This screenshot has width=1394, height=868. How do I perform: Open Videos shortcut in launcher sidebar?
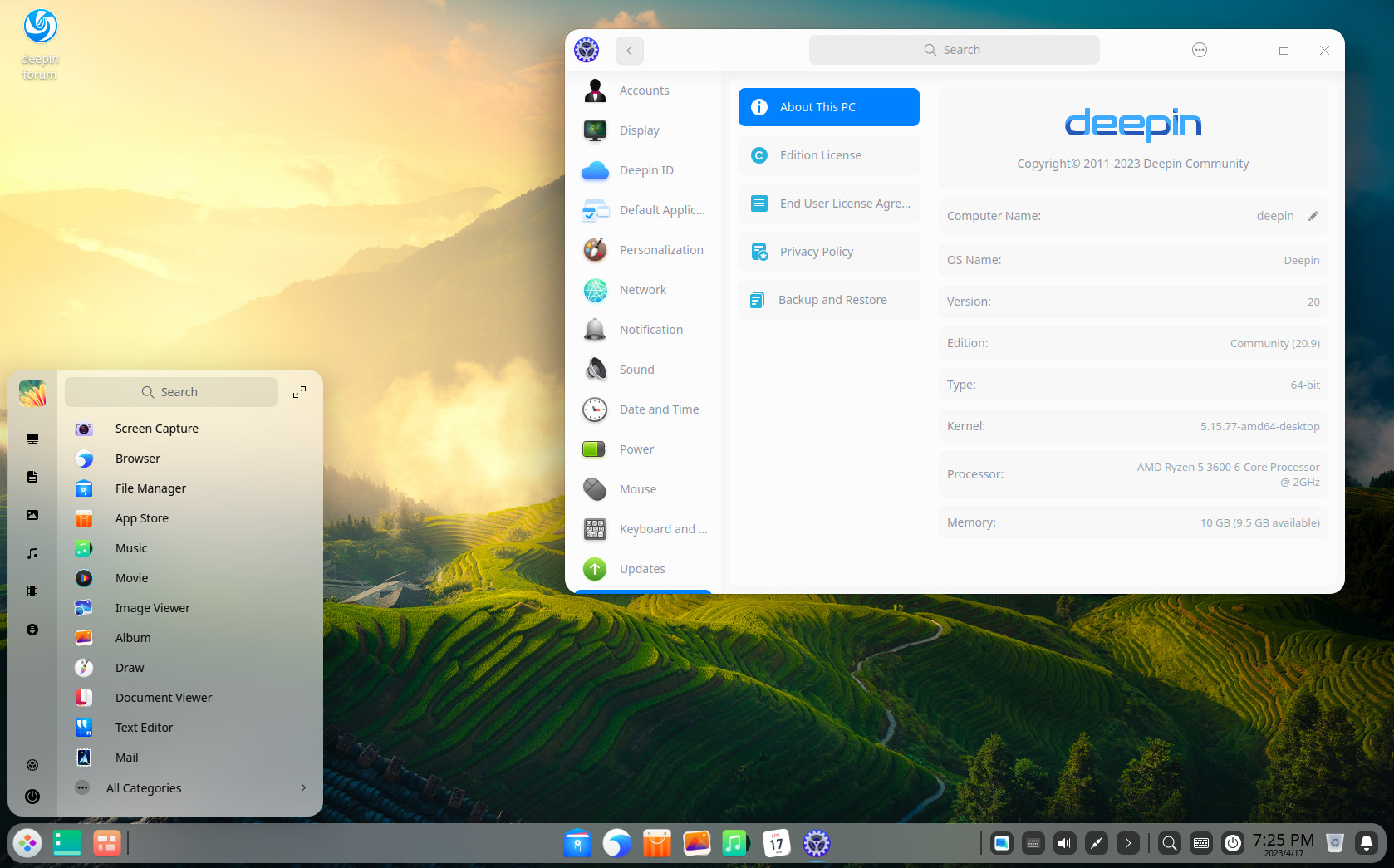tap(32, 591)
